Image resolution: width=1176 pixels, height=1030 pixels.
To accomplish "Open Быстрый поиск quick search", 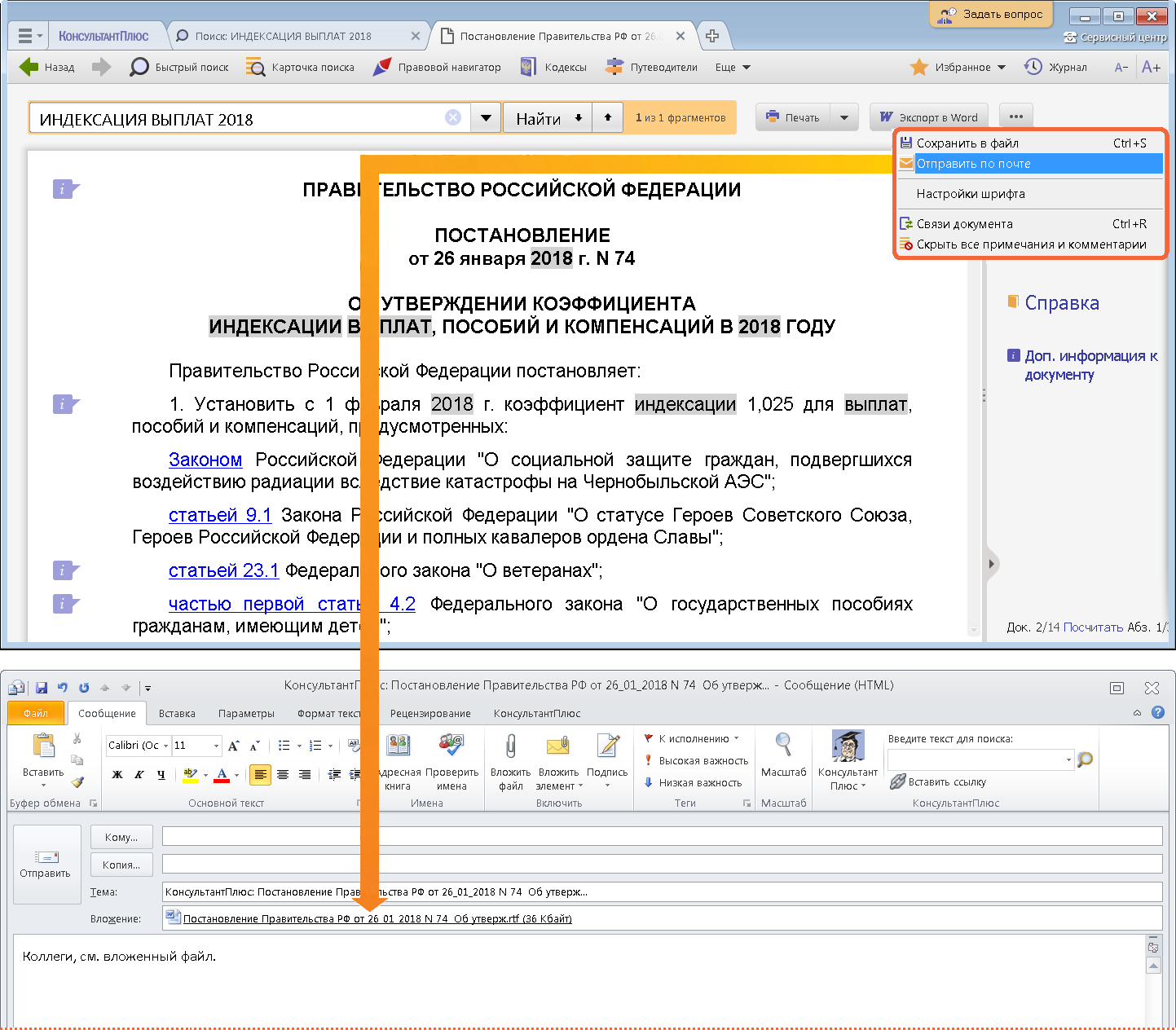I will 179,67.
